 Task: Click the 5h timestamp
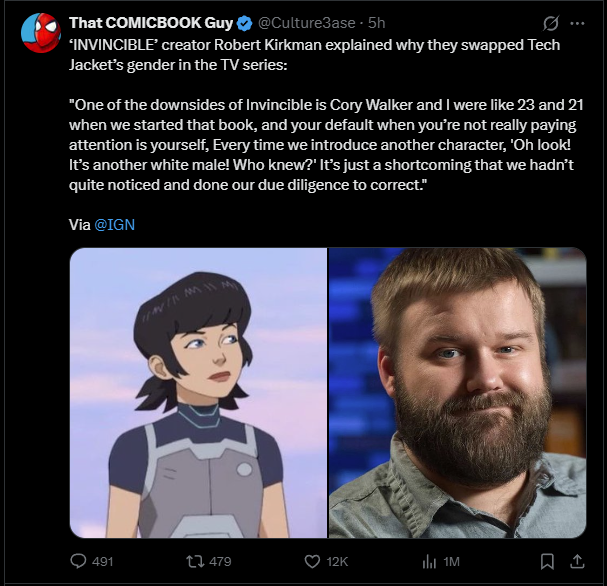376,23
